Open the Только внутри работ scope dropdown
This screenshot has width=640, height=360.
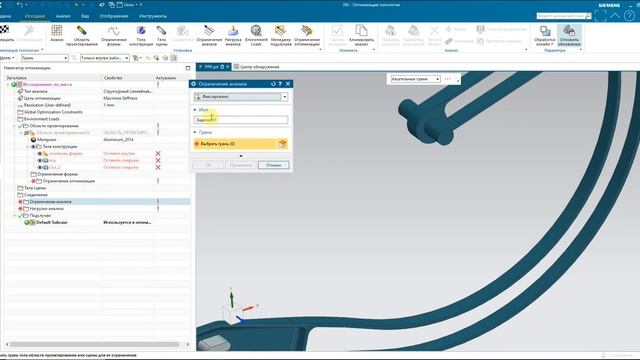pyautogui.click(x=104, y=58)
